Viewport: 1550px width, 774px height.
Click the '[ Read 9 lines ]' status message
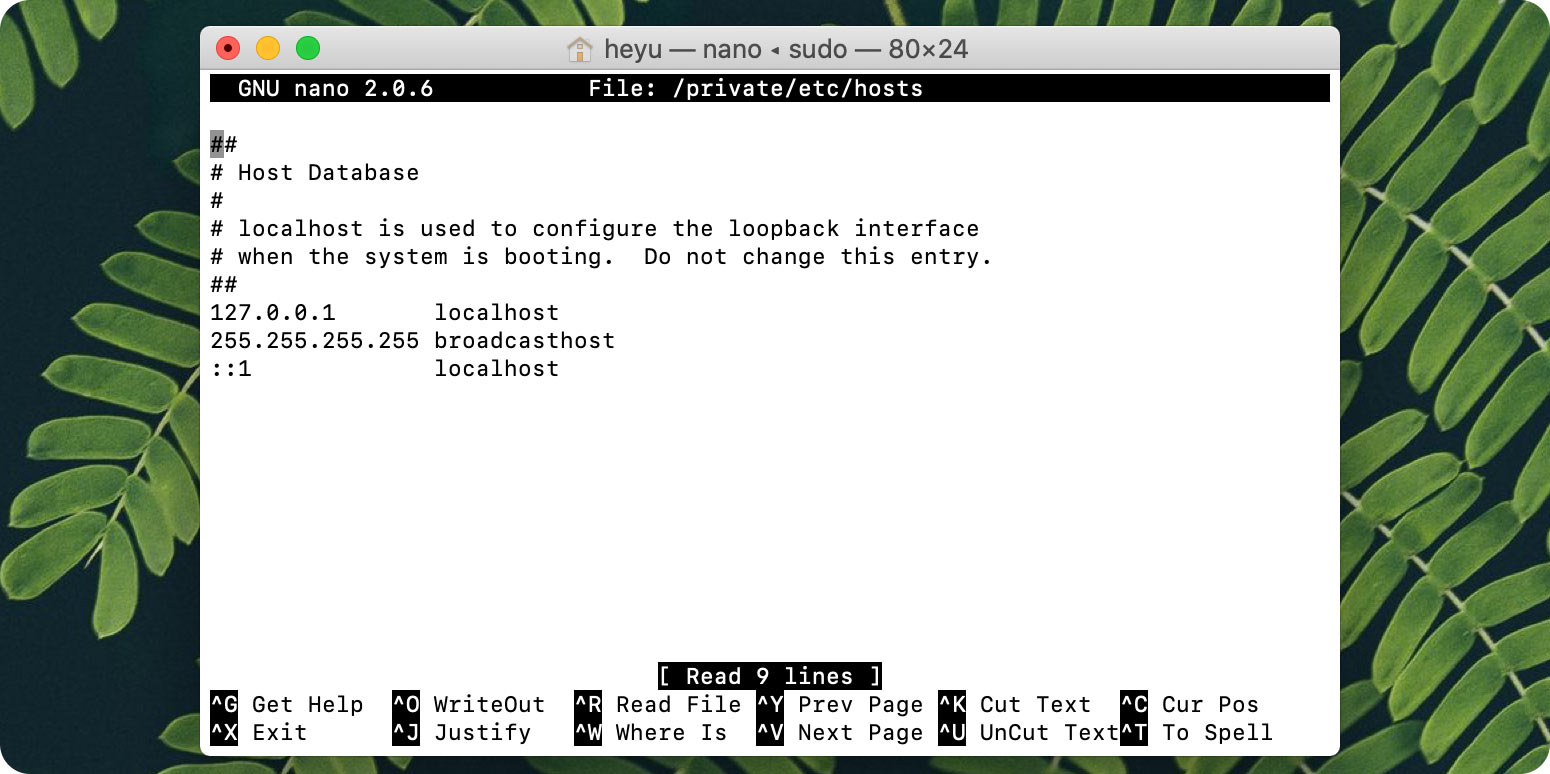coord(770,676)
